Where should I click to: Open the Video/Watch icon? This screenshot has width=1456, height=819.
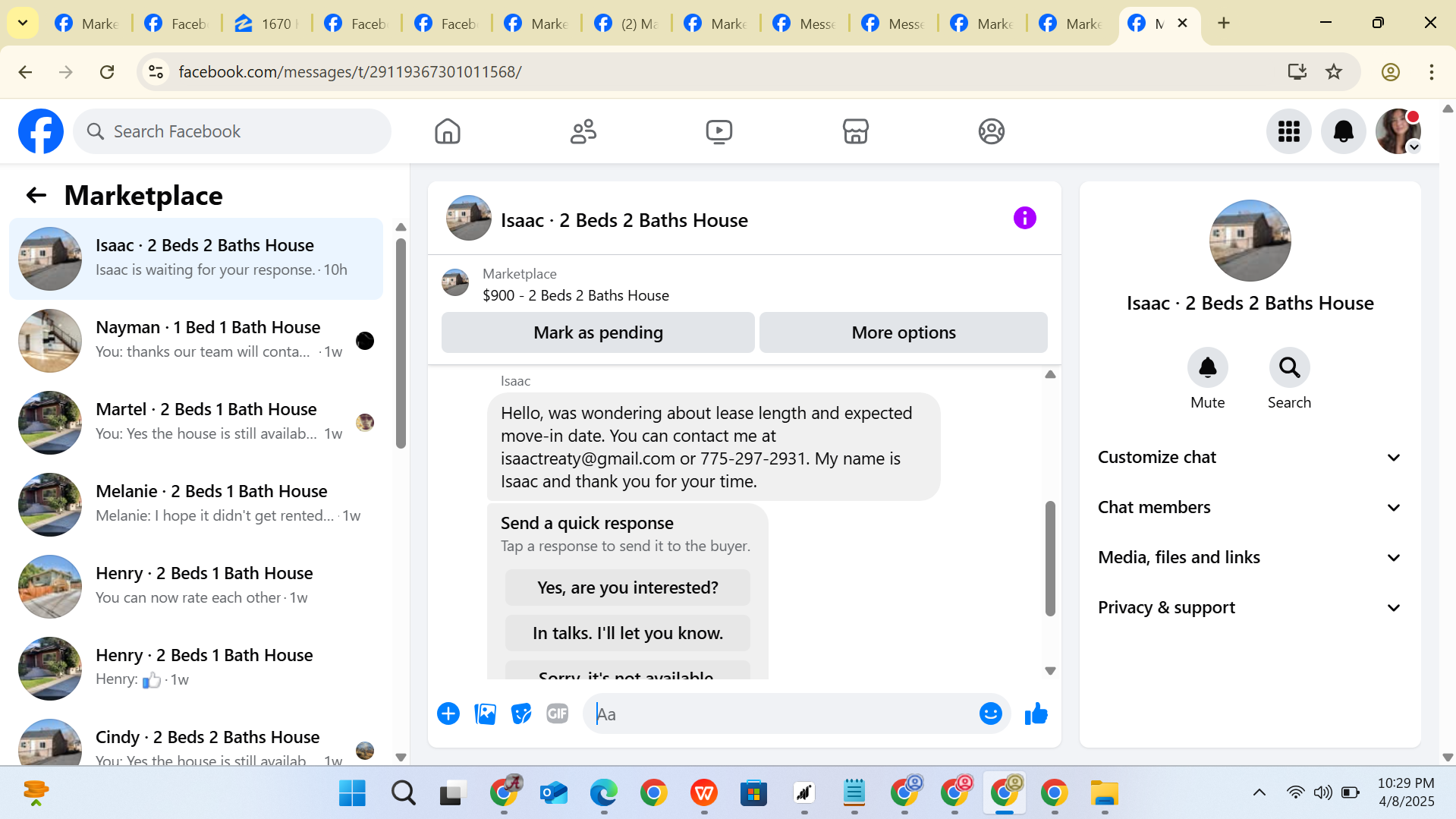point(719,131)
